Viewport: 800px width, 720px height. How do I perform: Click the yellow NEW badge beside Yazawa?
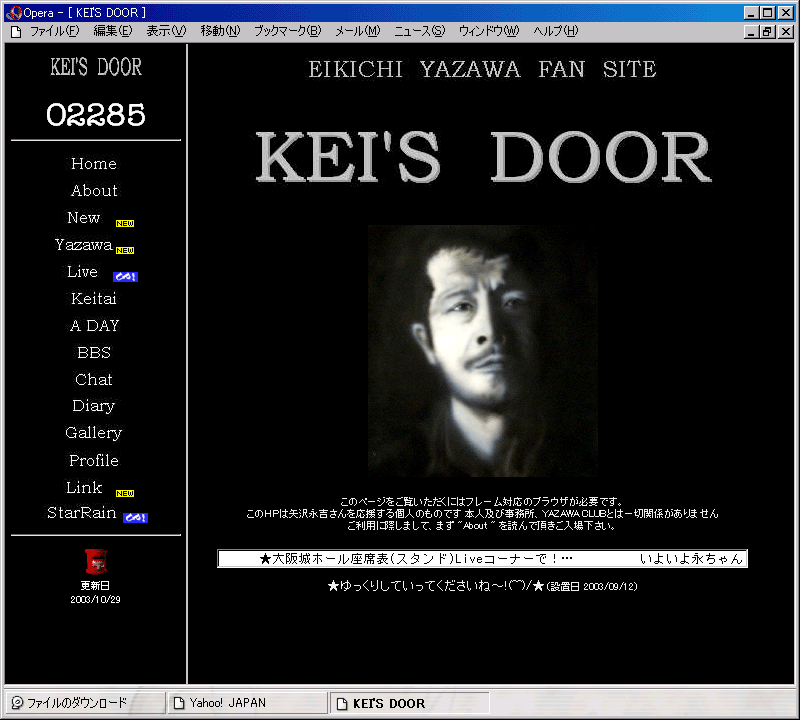124,251
